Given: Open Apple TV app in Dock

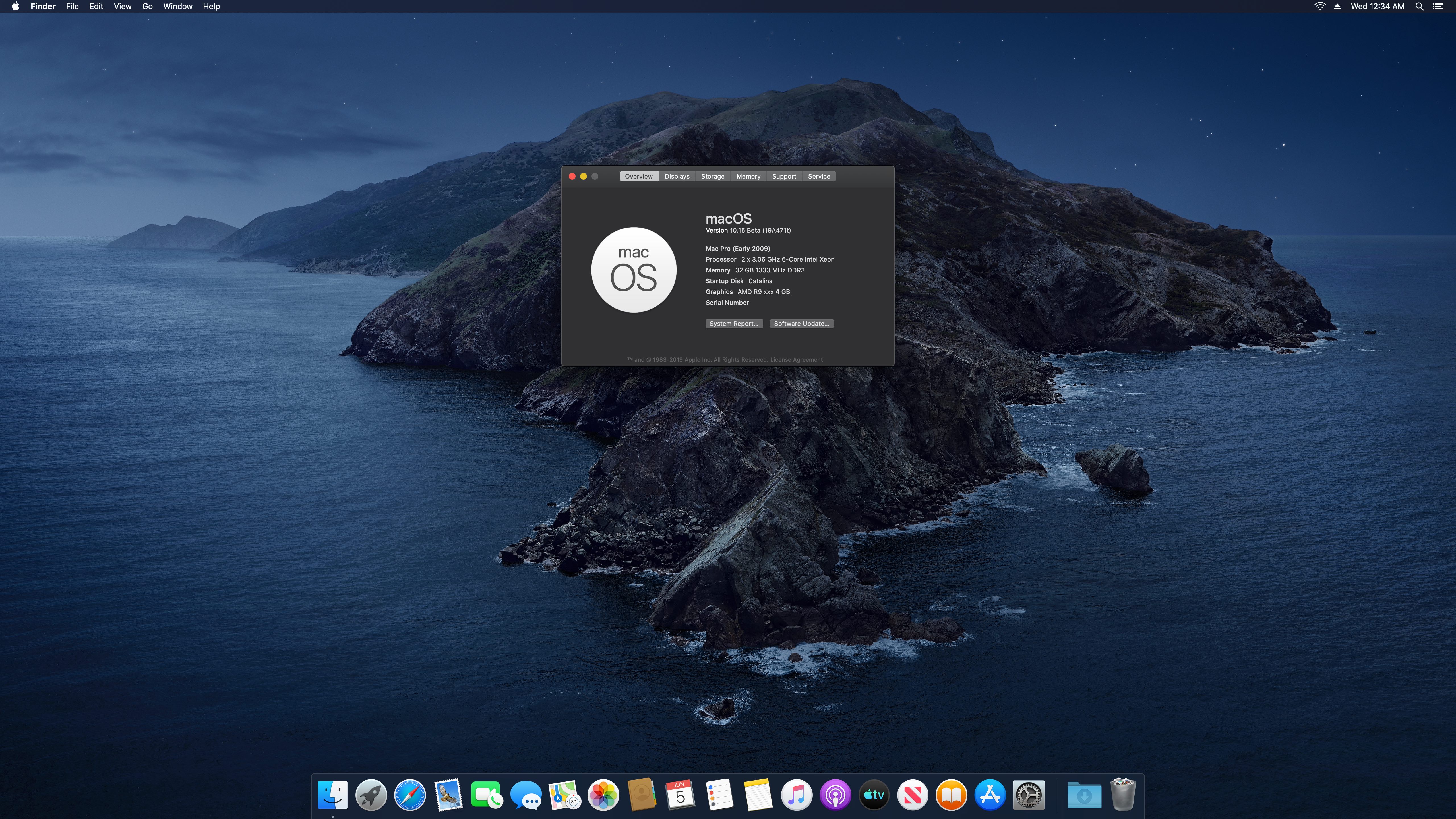Looking at the screenshot, I should pyautogui.click(x=874, y=795).
